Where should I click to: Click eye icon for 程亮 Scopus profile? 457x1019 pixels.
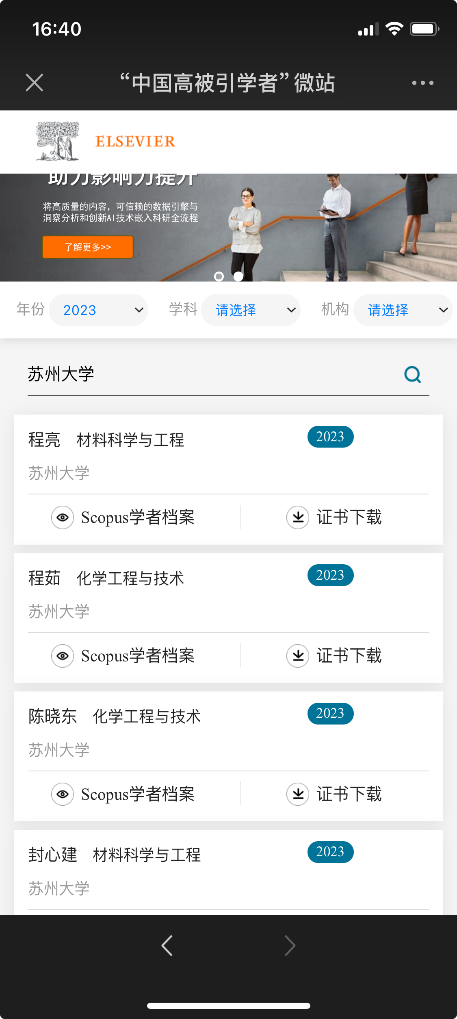[x=62, y=517]
